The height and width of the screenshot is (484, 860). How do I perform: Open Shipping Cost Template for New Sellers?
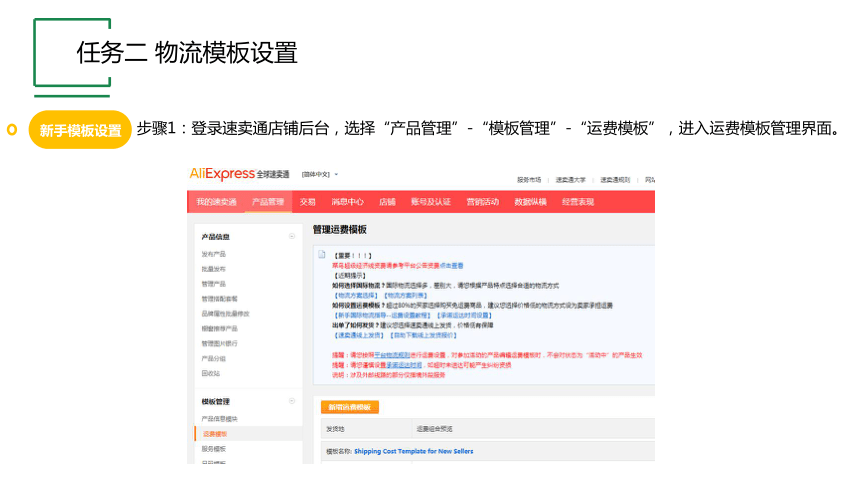414,451
